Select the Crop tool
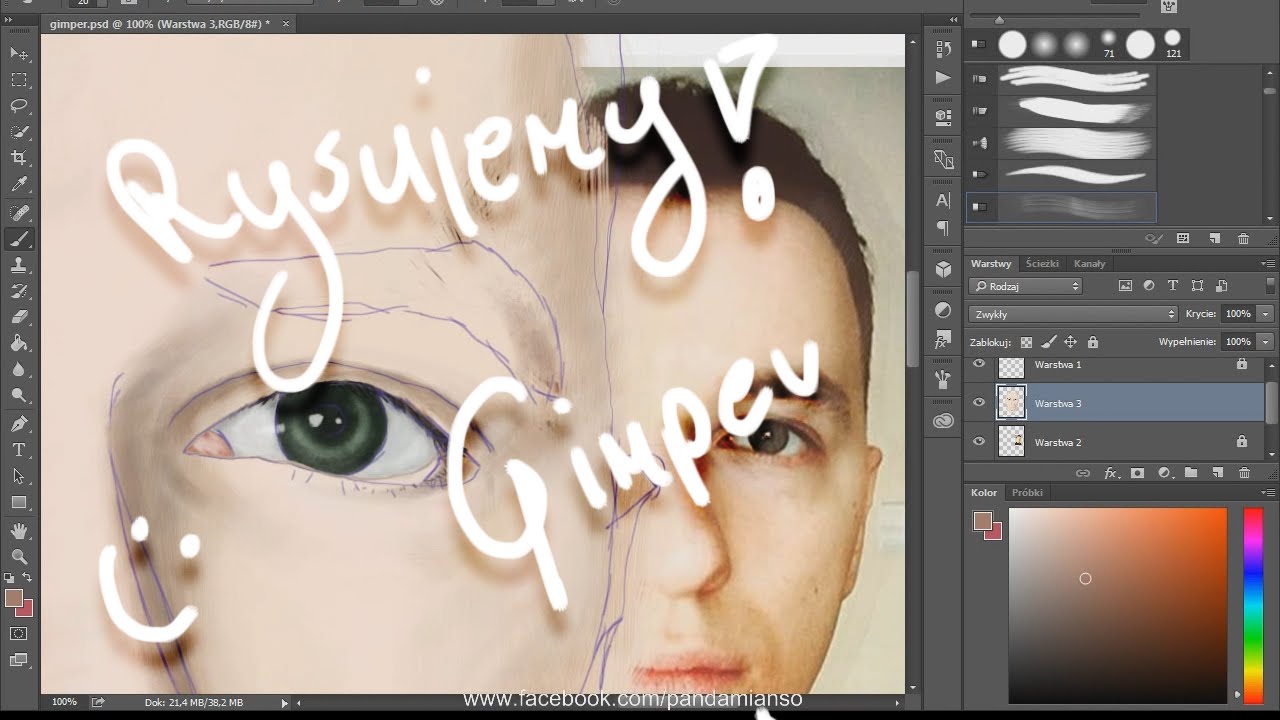 pyautogui.click(x=19, y=158)
